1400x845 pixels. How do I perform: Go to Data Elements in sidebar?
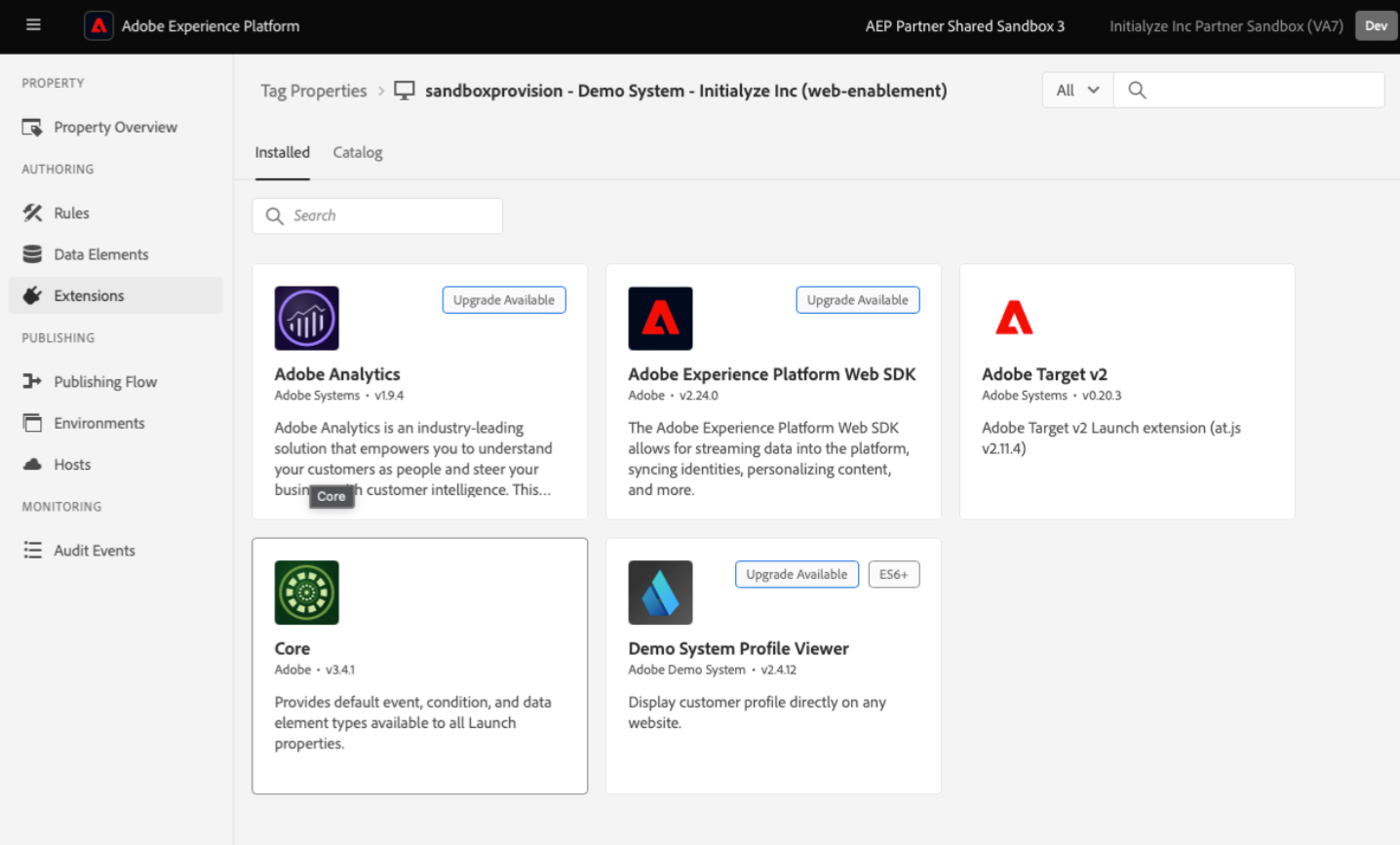(x=116, y=254)
